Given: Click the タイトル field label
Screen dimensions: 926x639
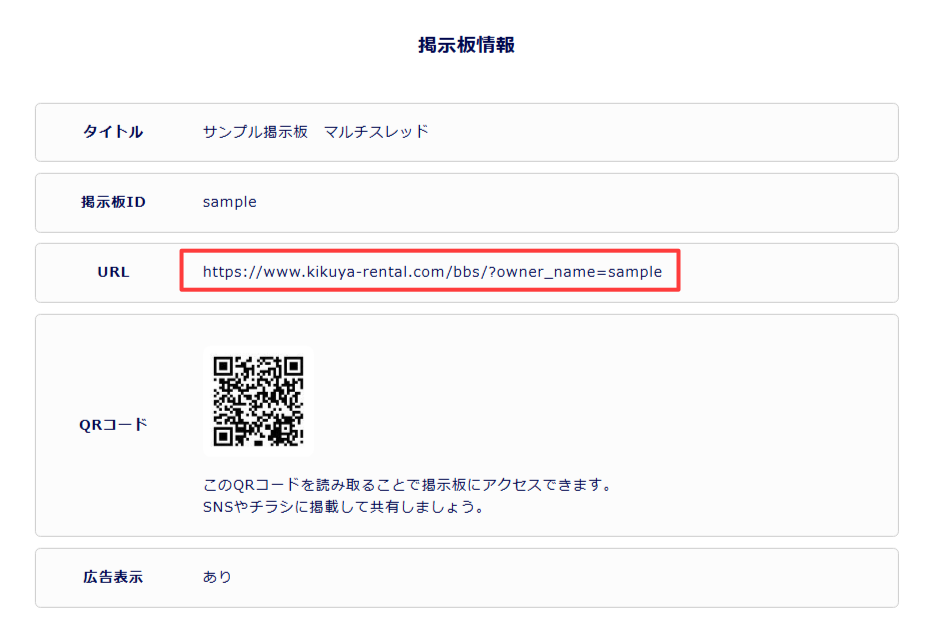Looking at the screenshot, I should pos(113,132).
